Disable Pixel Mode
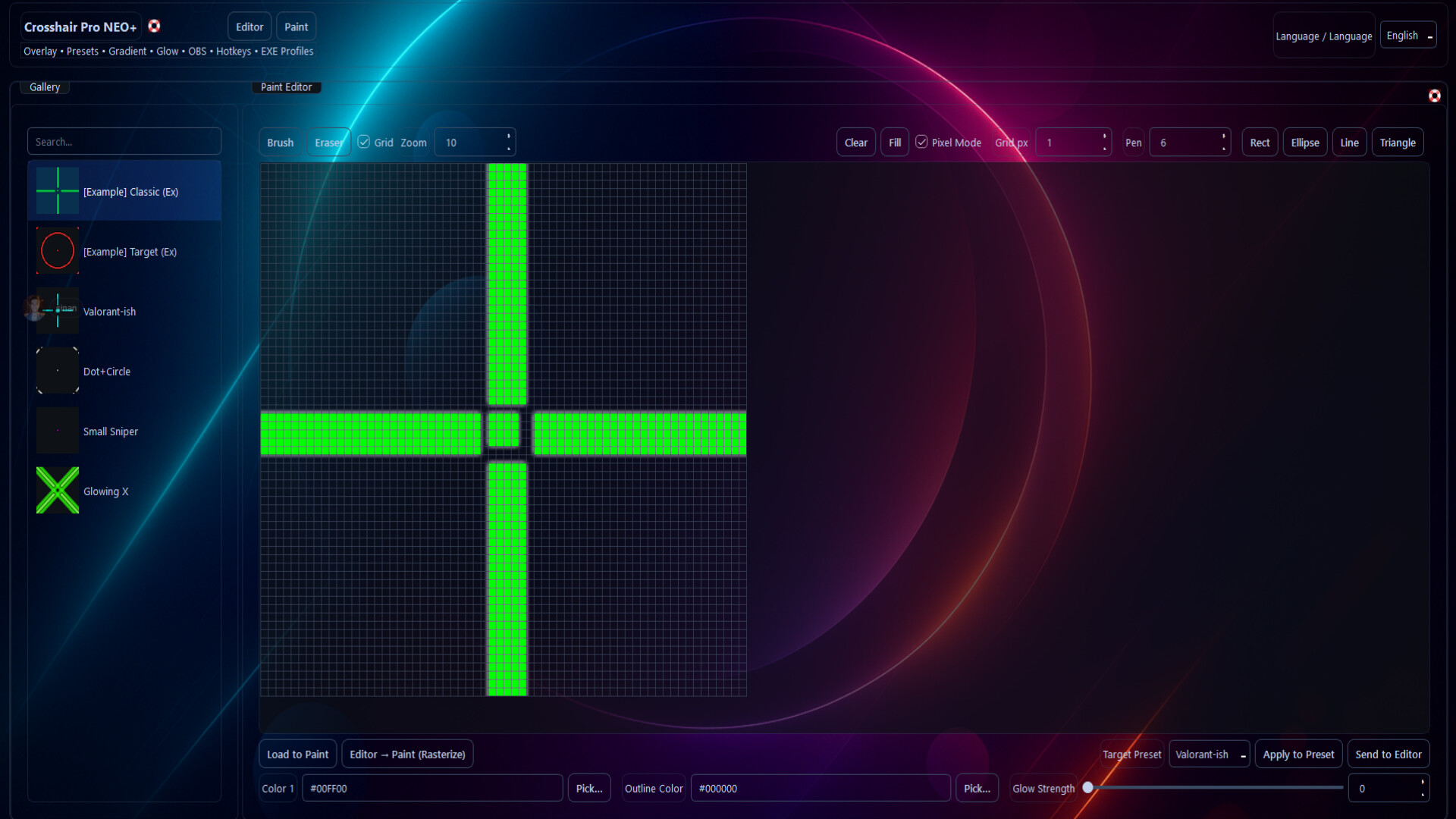 tap(921, 141)
